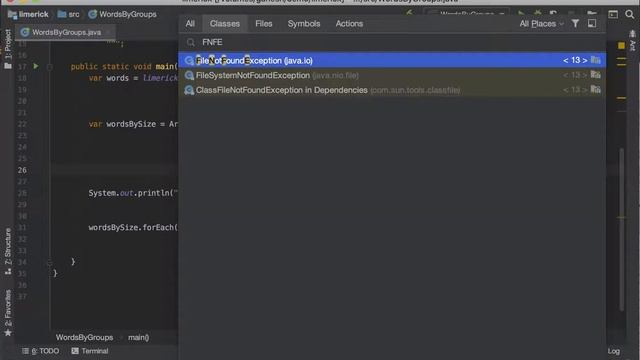Switch to the Actions search tab

(349, 24)
